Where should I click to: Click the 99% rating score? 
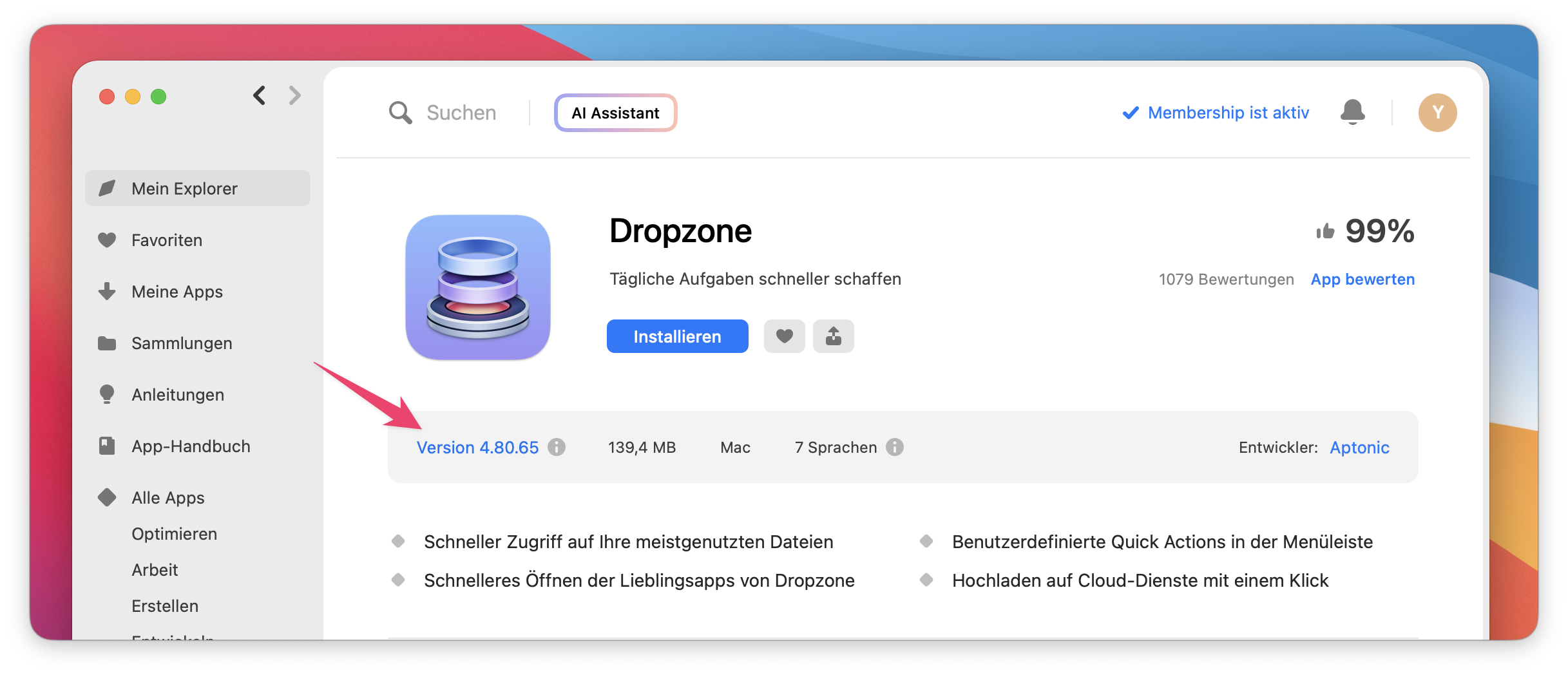tap(1380, 231)
